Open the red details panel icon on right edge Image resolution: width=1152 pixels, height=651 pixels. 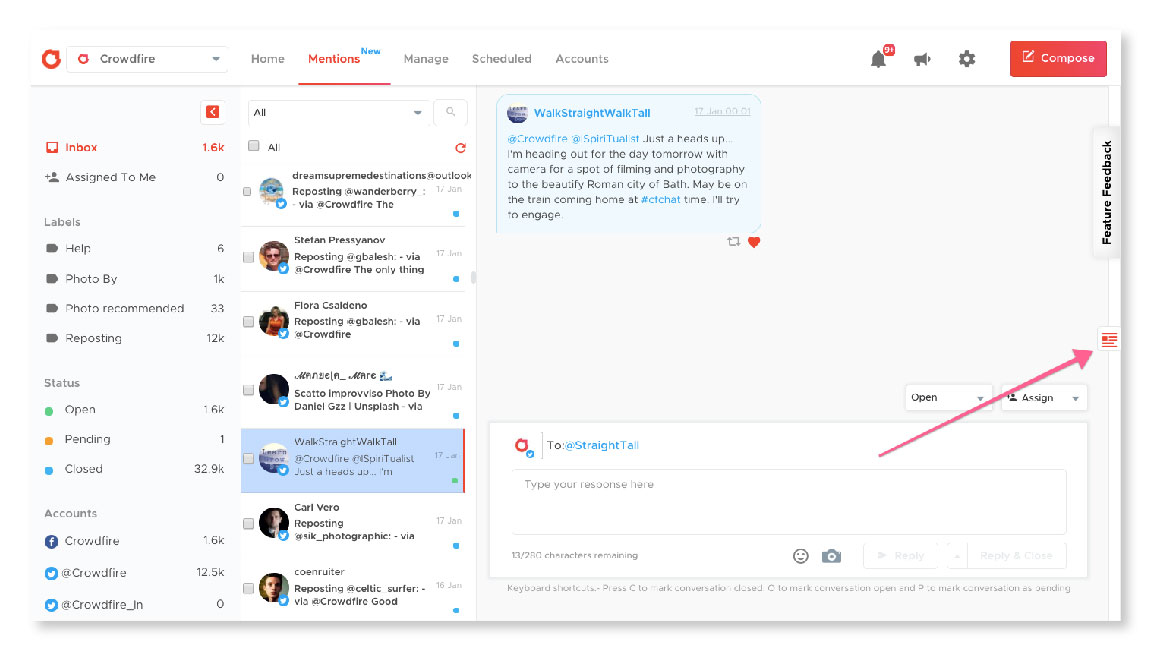[x=1109, y=339]
